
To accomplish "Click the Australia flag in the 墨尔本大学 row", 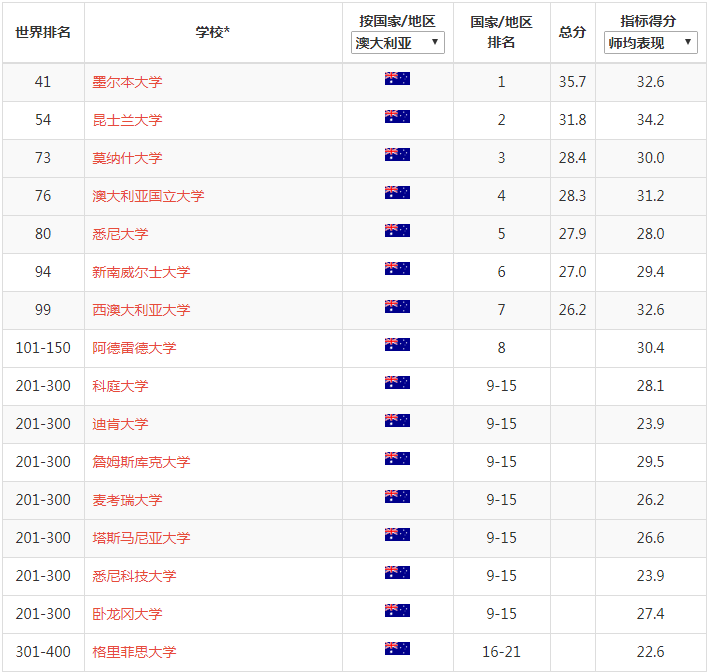I will (397, 78).
